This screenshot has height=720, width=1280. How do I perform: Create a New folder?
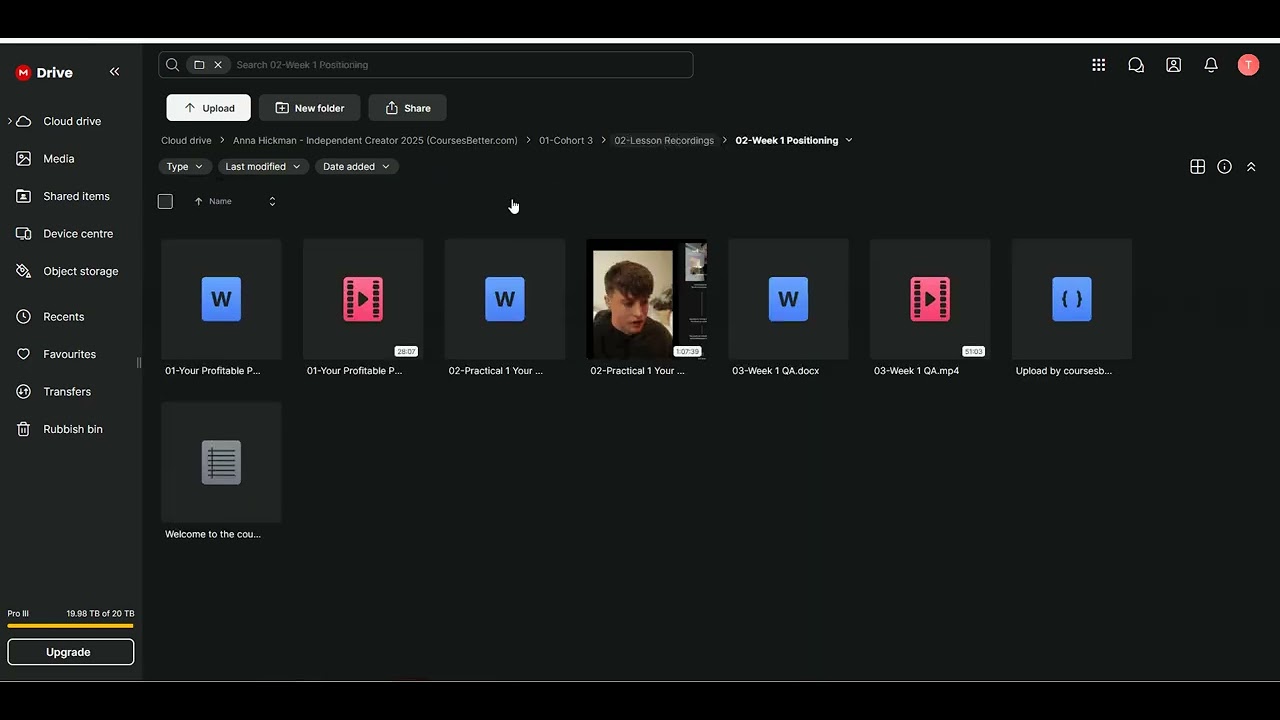(309, 108)
